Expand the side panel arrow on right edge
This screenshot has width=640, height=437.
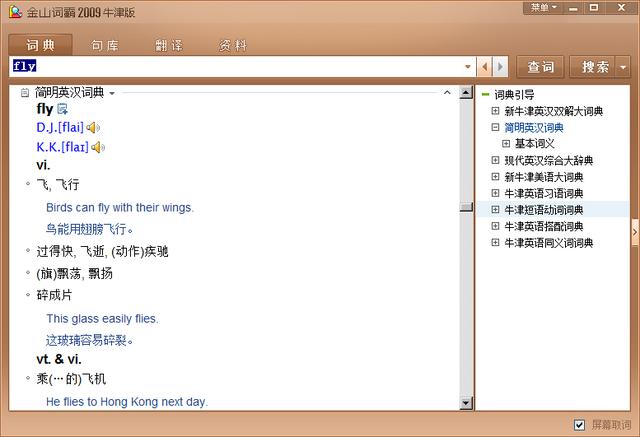635,232
